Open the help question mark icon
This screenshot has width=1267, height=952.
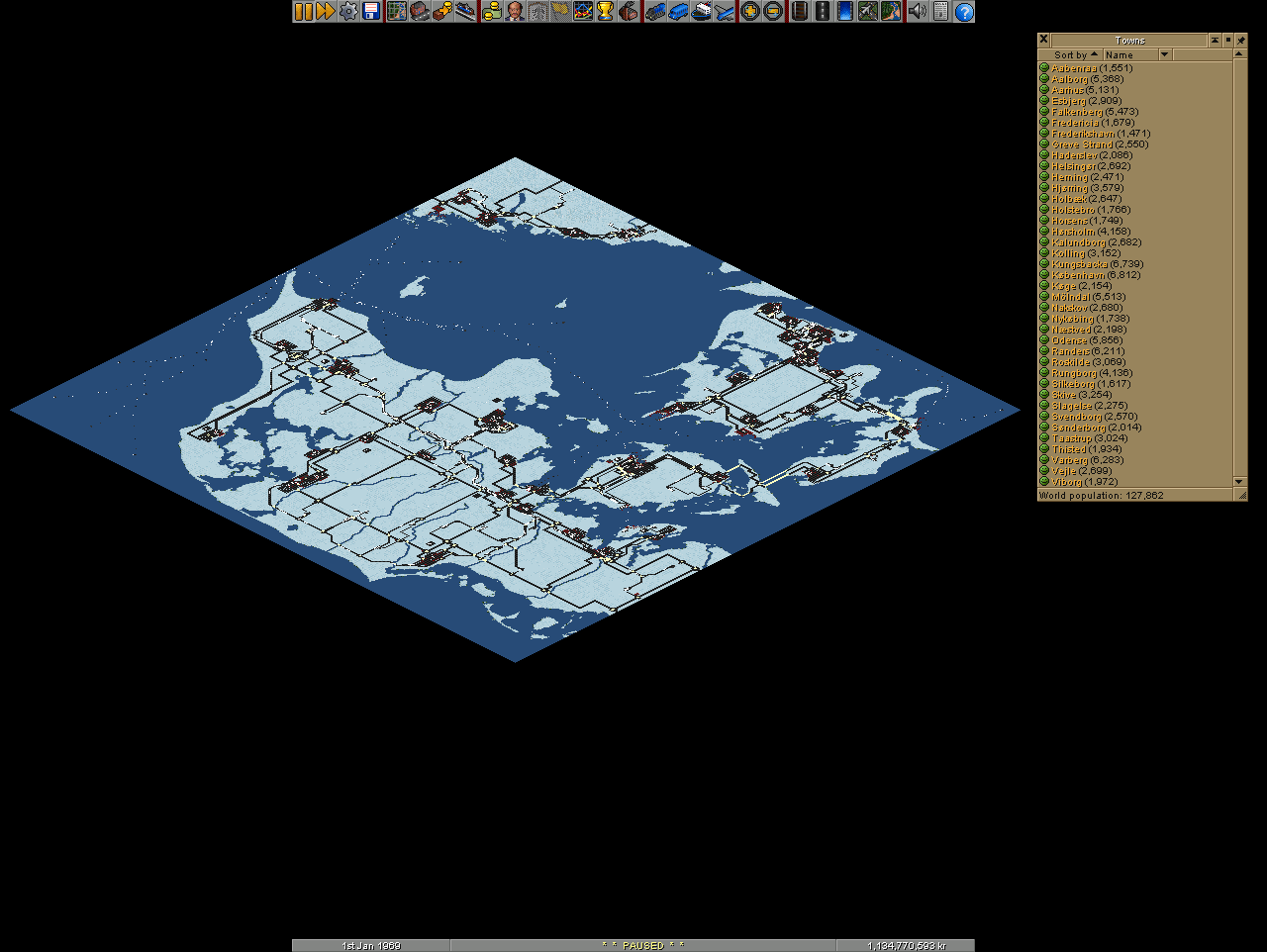963,12
